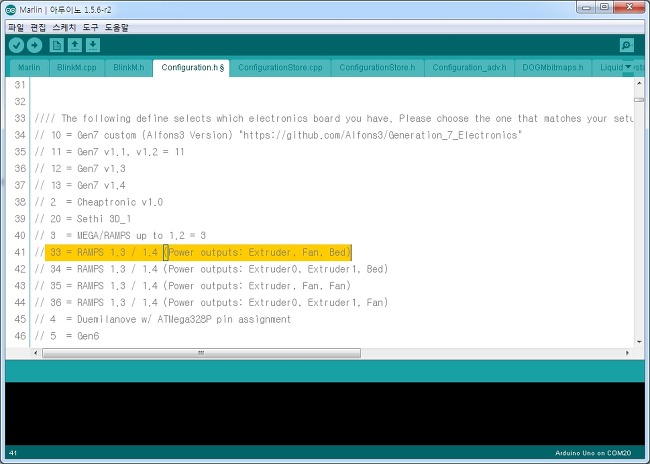This screenshot has width=650, height=464.
Task: Click the github.com/Alfons3 URL text
Action: 380,135
